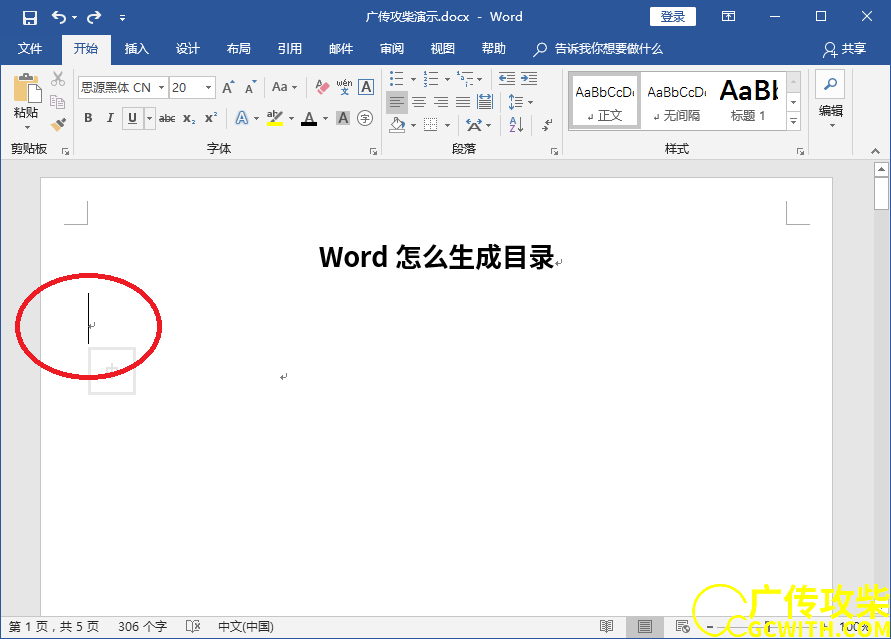This screenshot has width=891, height=639.
Task: Open paragraph shading paint bucket
Action: tap(397, 124)
